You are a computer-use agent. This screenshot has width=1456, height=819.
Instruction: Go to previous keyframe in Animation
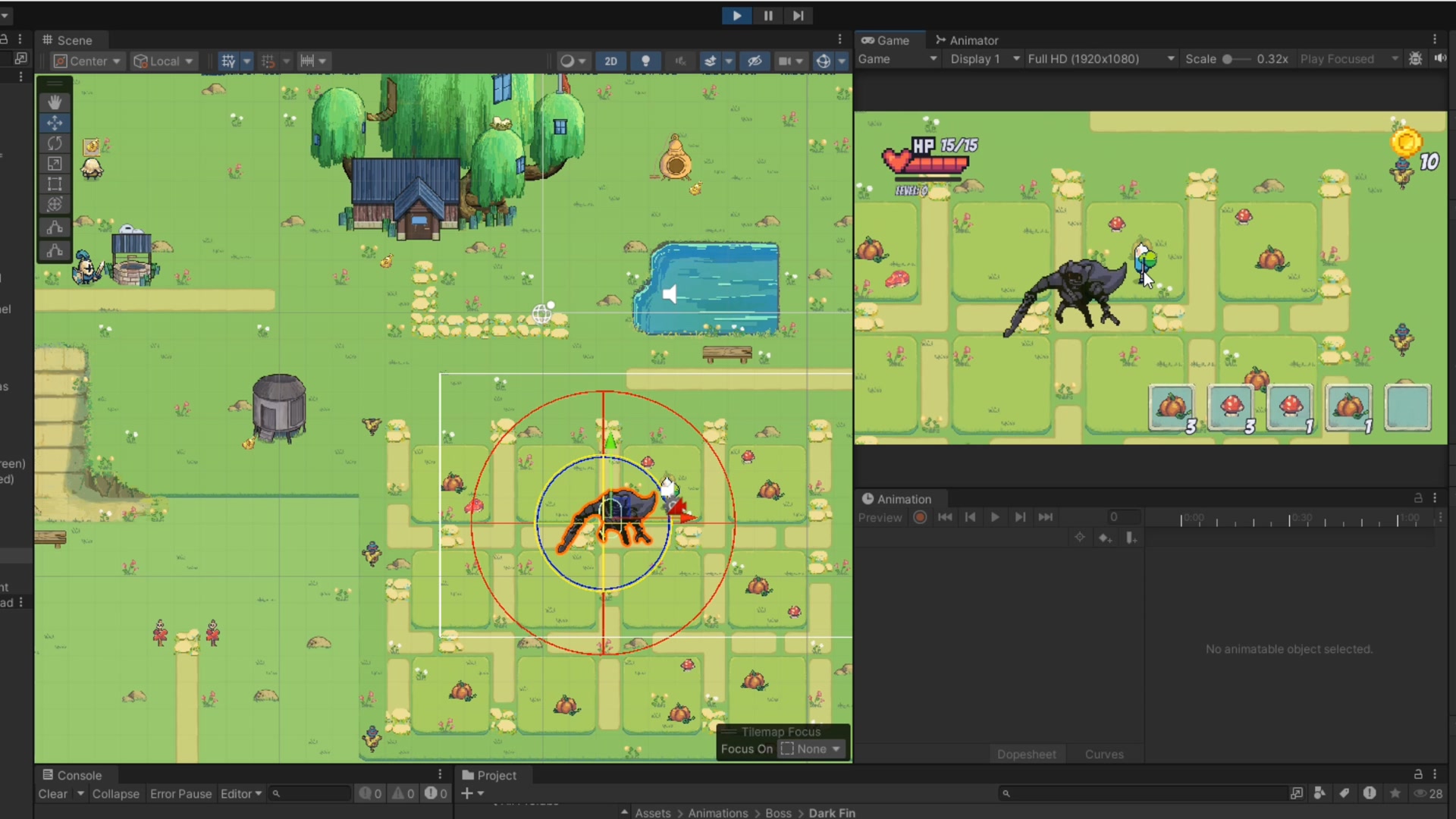[x=970, y=517]
